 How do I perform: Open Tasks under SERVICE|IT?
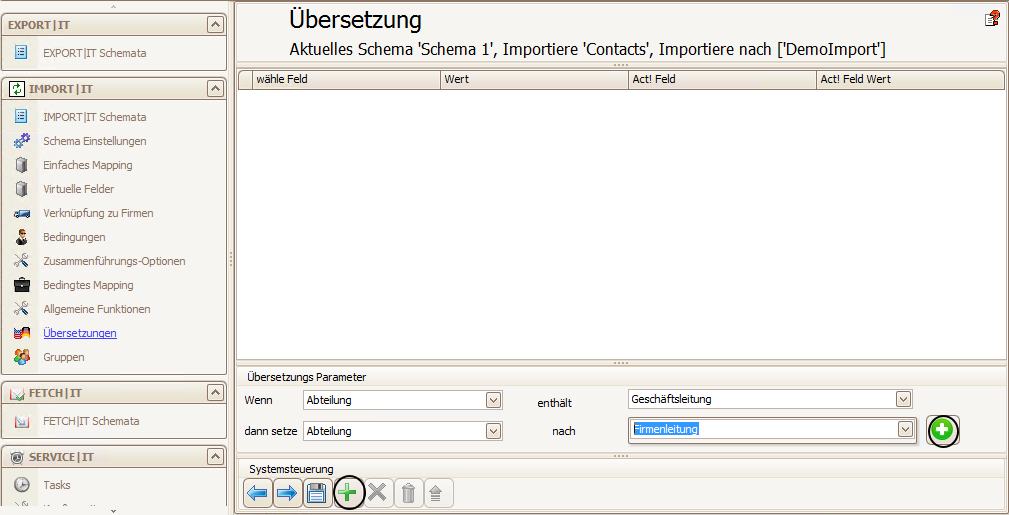tap(57, 485)
